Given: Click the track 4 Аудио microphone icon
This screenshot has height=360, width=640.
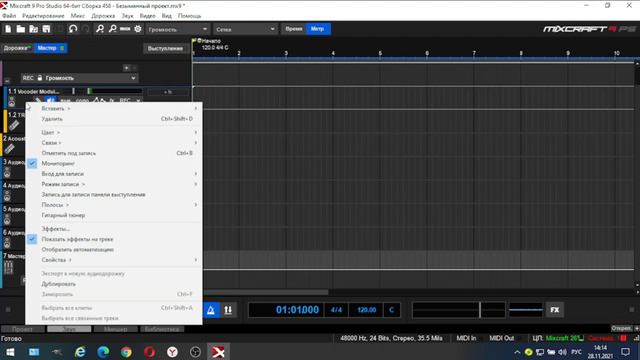Looking at the screenshot, I should pyautogui.click(x=7, y=196).
